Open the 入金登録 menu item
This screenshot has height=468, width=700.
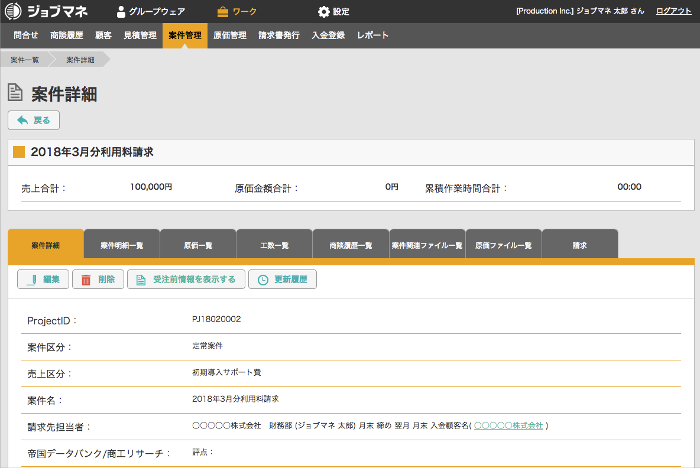[328, 35]
